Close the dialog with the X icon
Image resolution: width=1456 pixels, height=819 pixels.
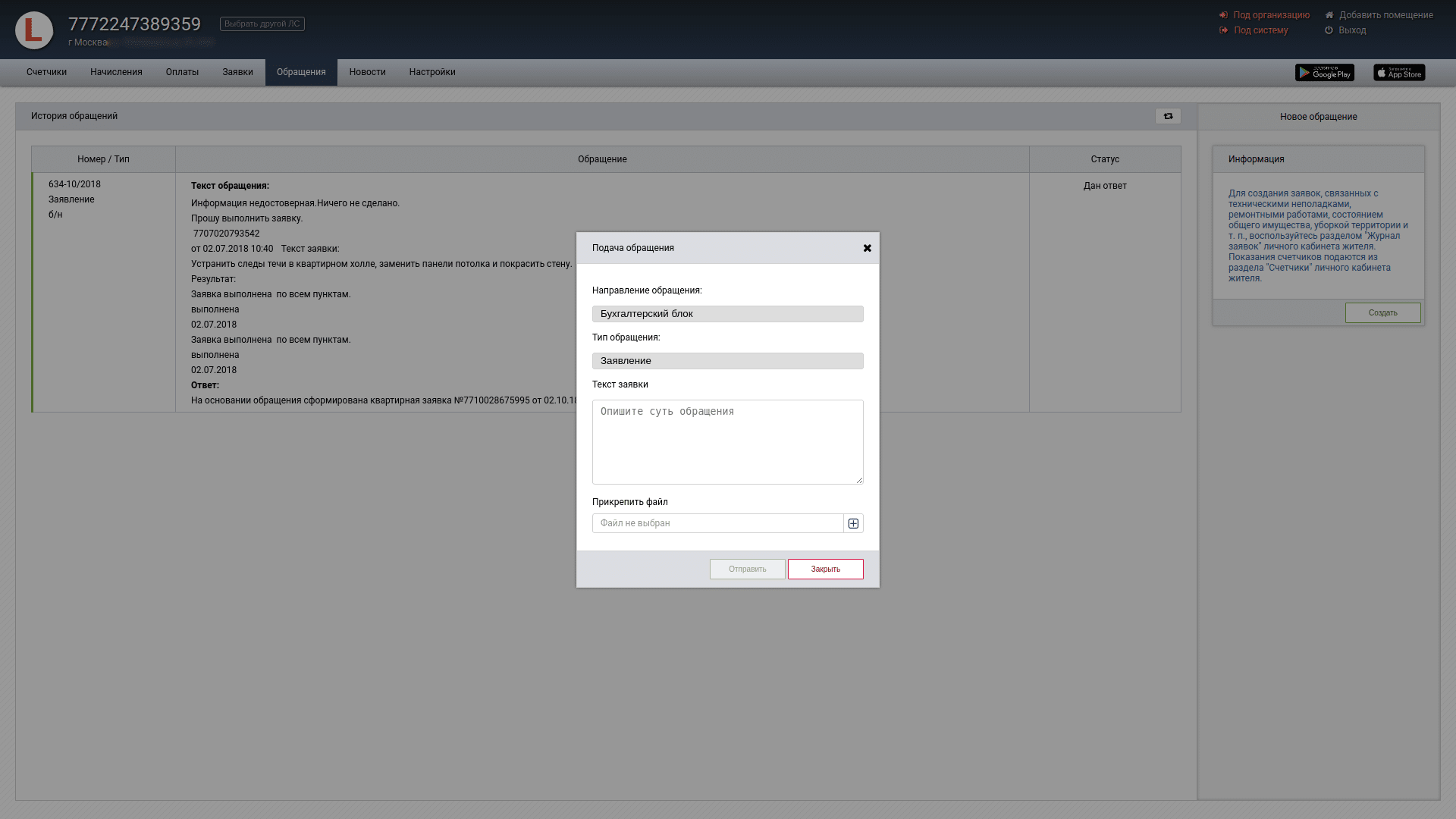point(868,248)
